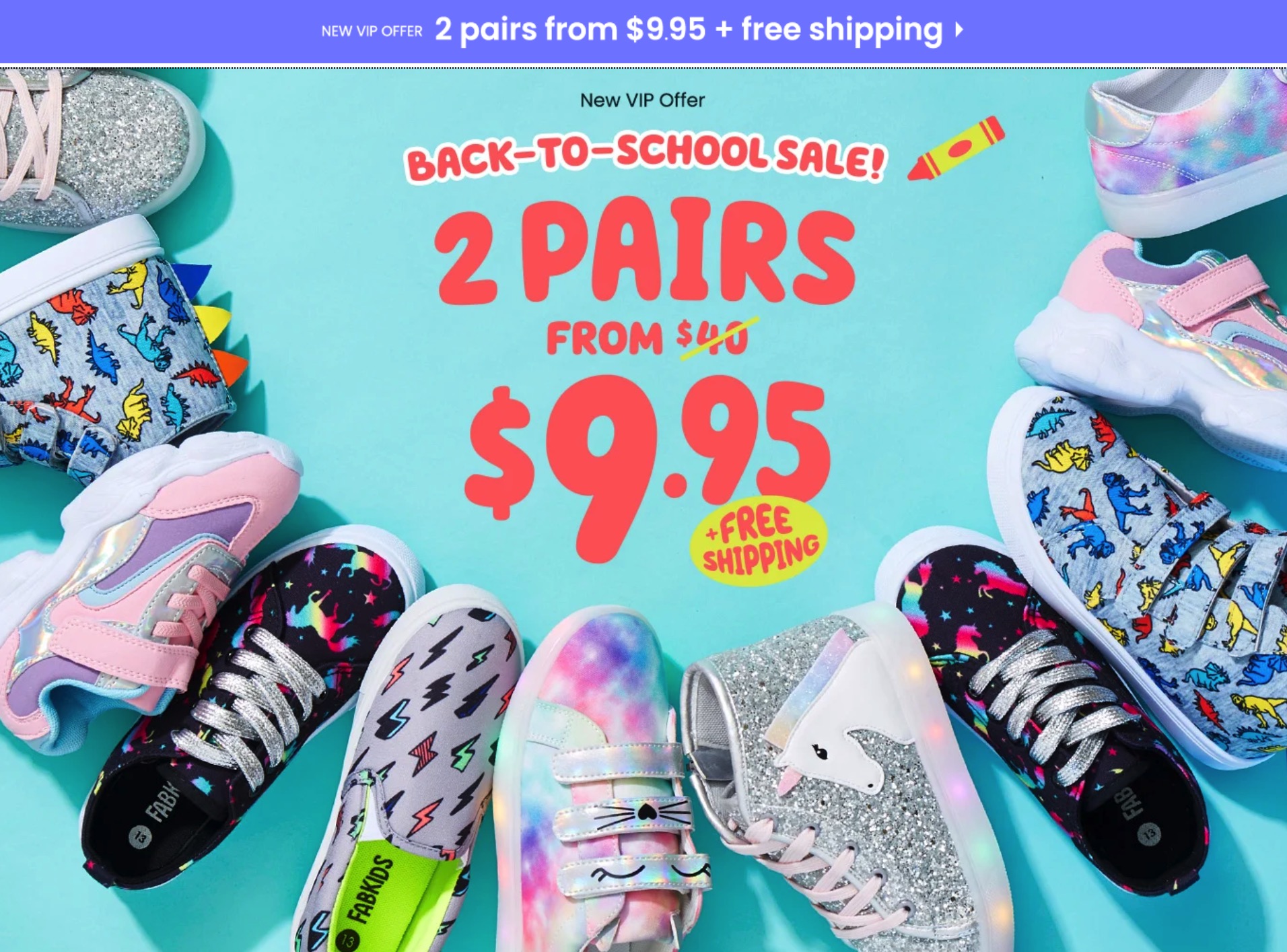Click the Back-To-School Sale headline
1287x952 pixels.
646,158
